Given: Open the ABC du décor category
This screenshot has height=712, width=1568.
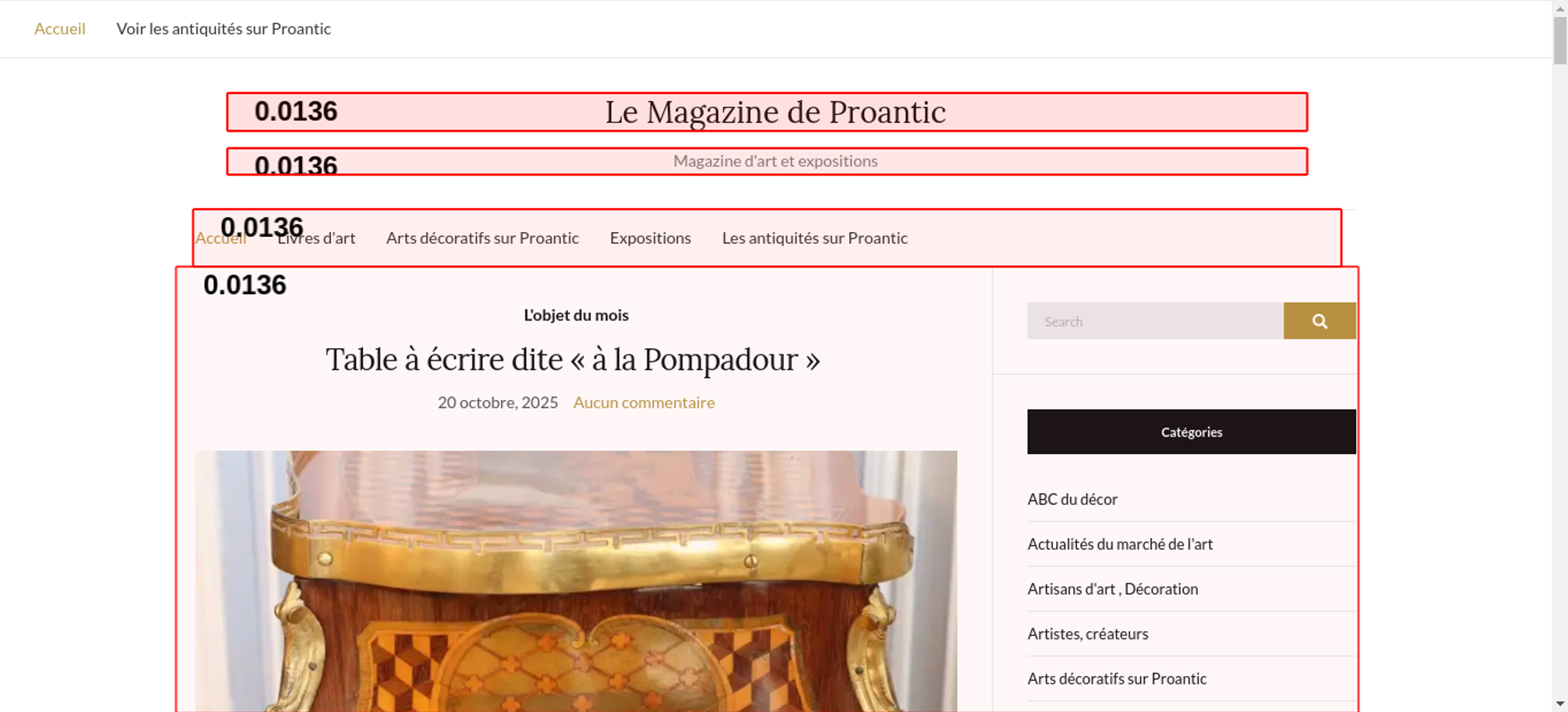Looking at the screenshot, I should pos(1072,499).
